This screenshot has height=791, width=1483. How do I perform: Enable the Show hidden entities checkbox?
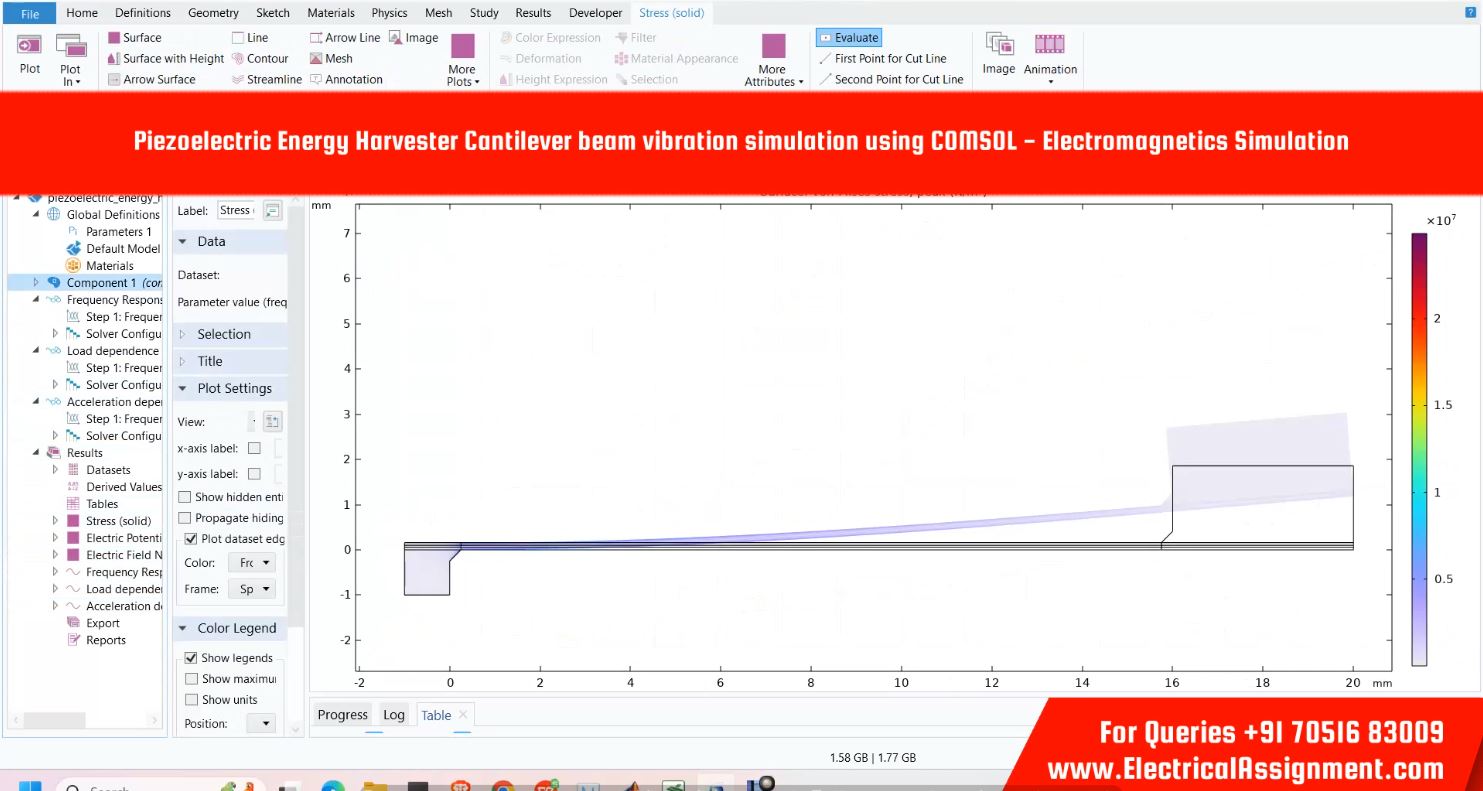[186, 497]
